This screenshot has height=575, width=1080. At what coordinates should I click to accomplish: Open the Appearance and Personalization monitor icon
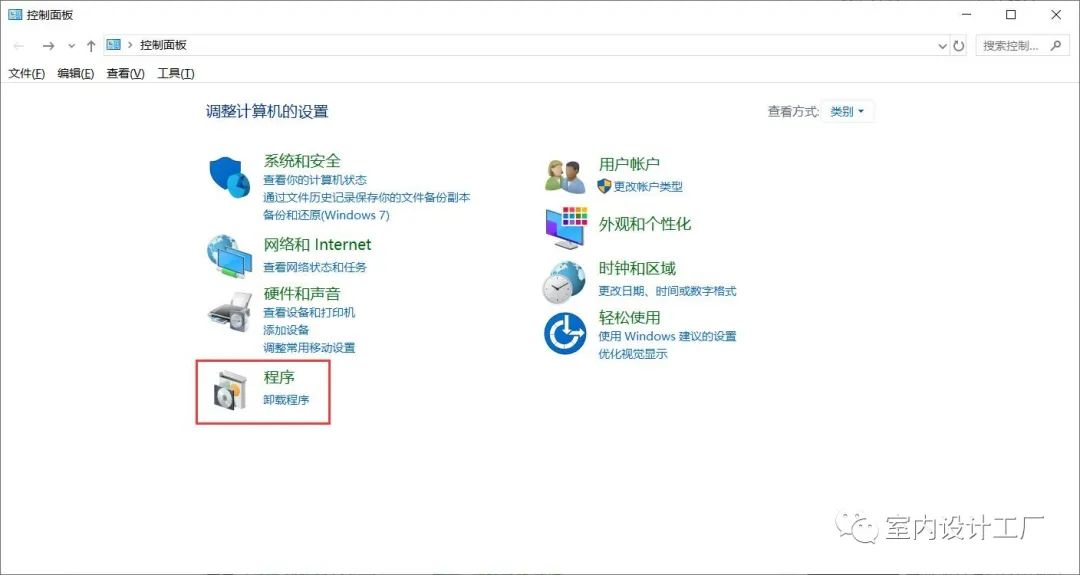(x=566, y=227)
